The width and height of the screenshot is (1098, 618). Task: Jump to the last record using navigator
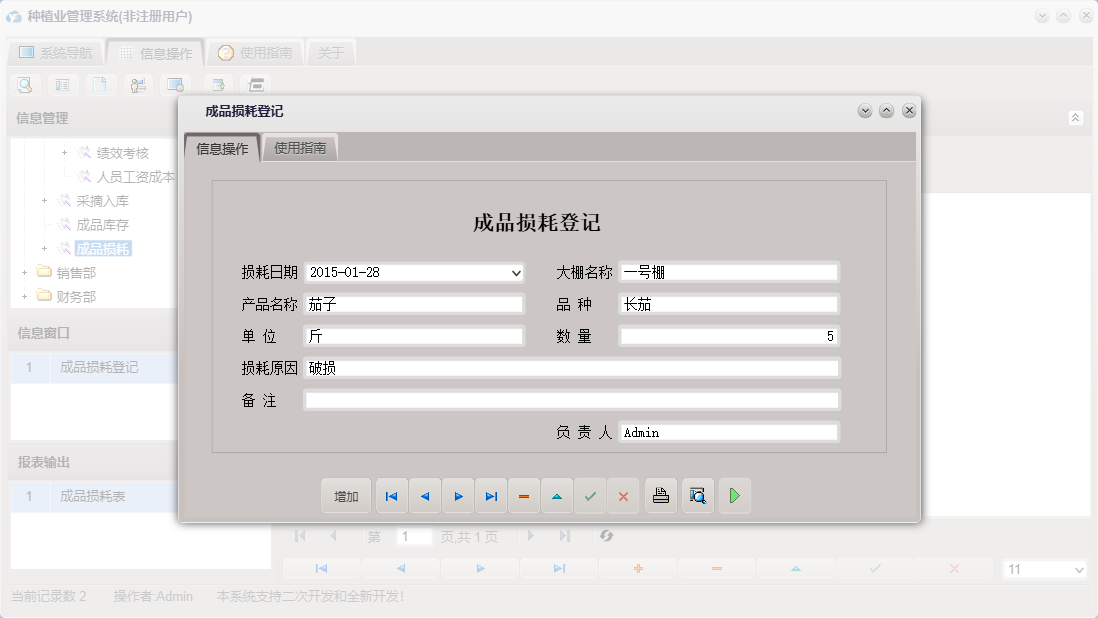tap(491, 495)
